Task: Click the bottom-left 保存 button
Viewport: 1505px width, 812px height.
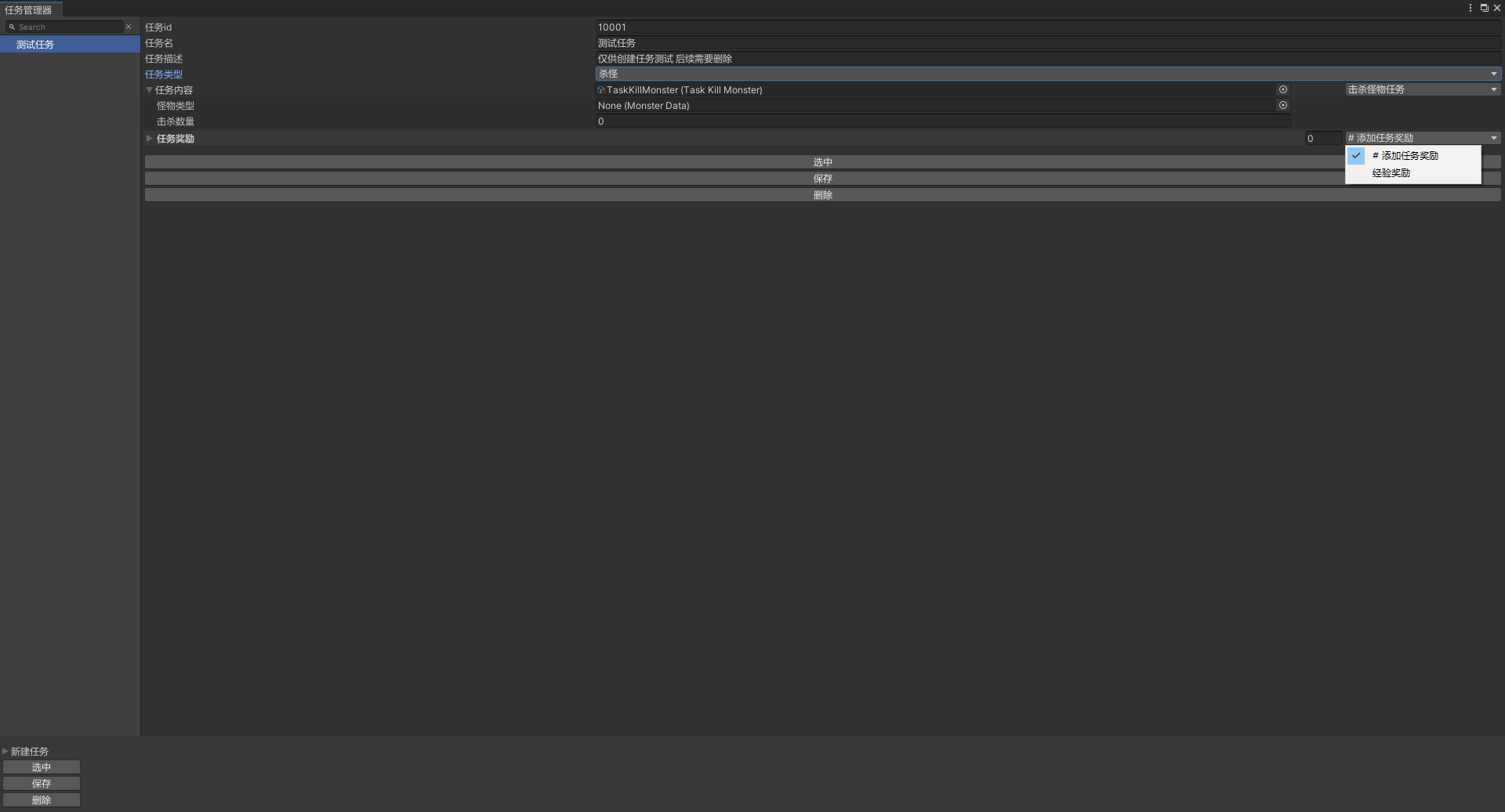Action: [42, 784]
